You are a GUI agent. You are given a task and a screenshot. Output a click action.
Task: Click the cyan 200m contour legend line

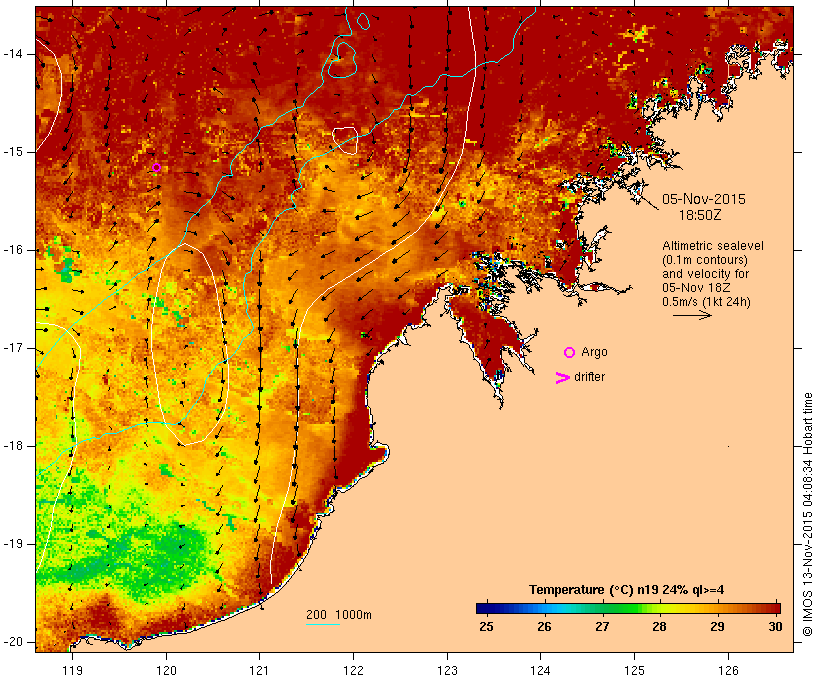pyautogui.click(x=323, y=624)
